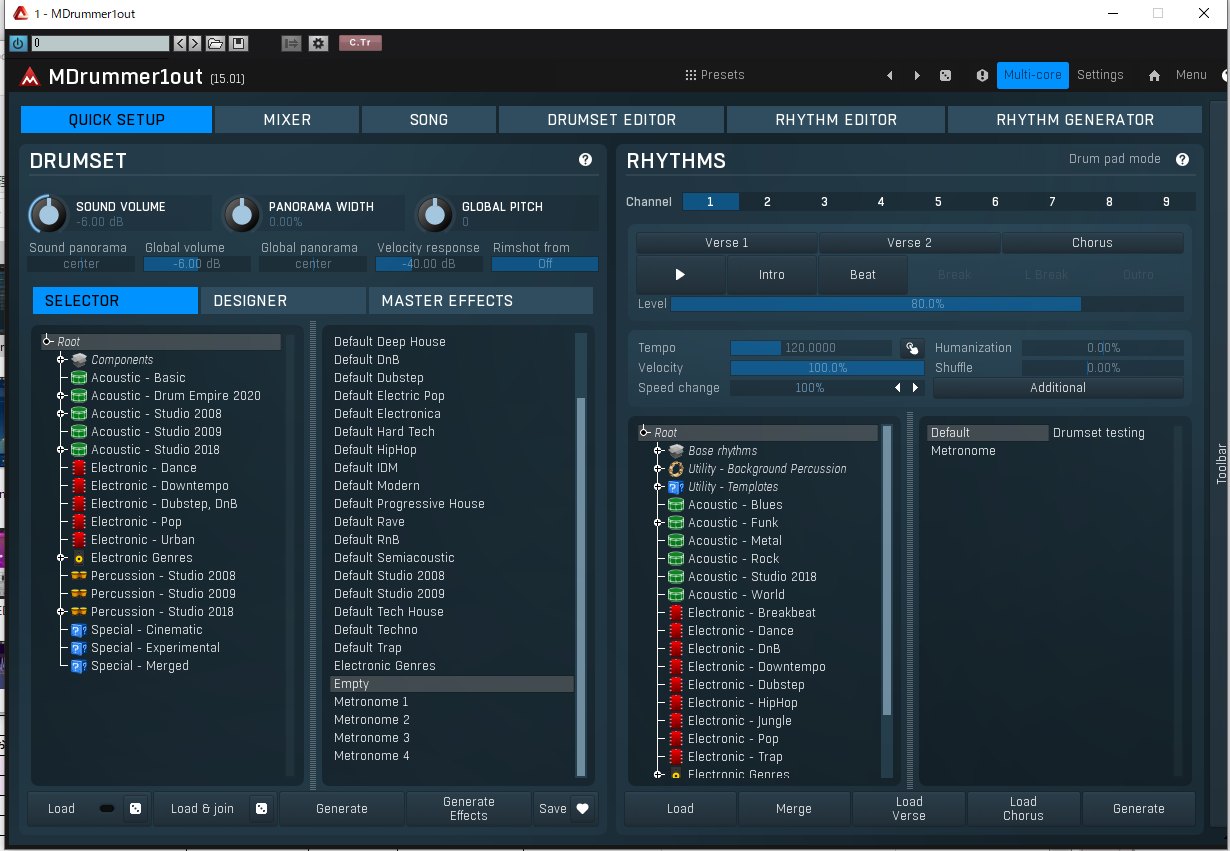Click the Load Verse button
This screenshot has height=851, width=1230.
click(909, 809)
